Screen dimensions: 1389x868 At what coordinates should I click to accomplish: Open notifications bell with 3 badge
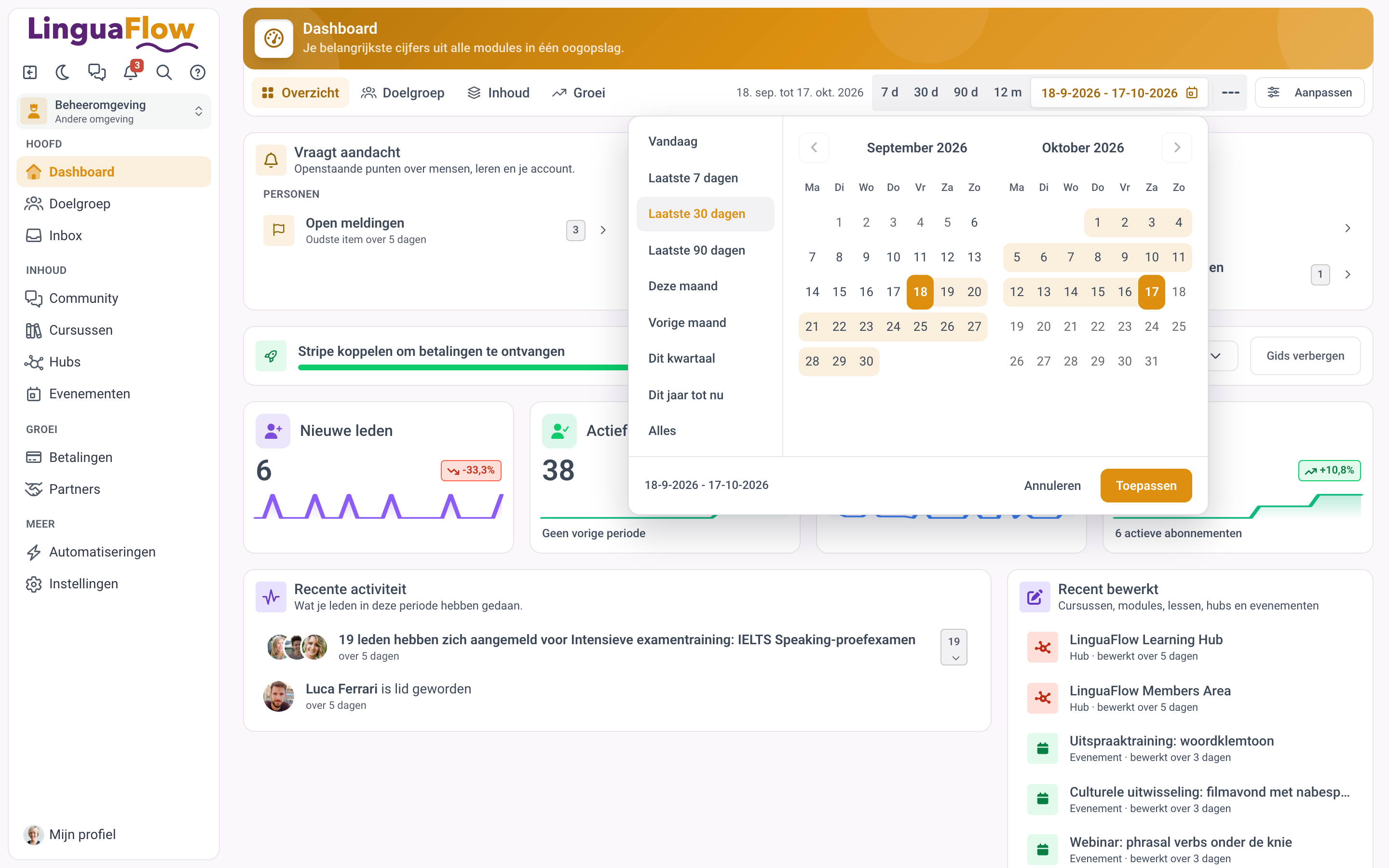click(131, 72)
